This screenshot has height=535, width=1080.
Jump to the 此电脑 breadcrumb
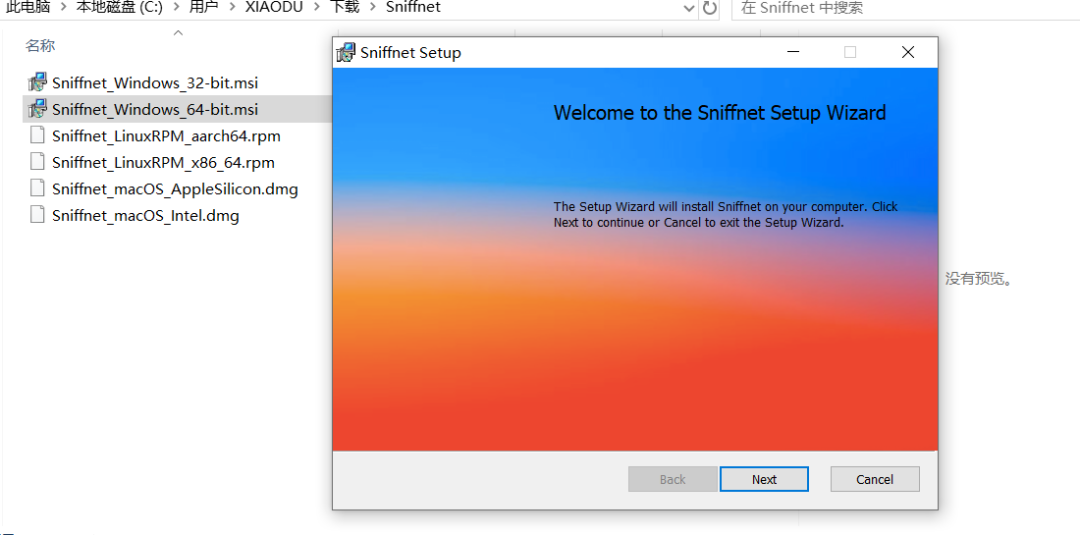coord(28,8)
